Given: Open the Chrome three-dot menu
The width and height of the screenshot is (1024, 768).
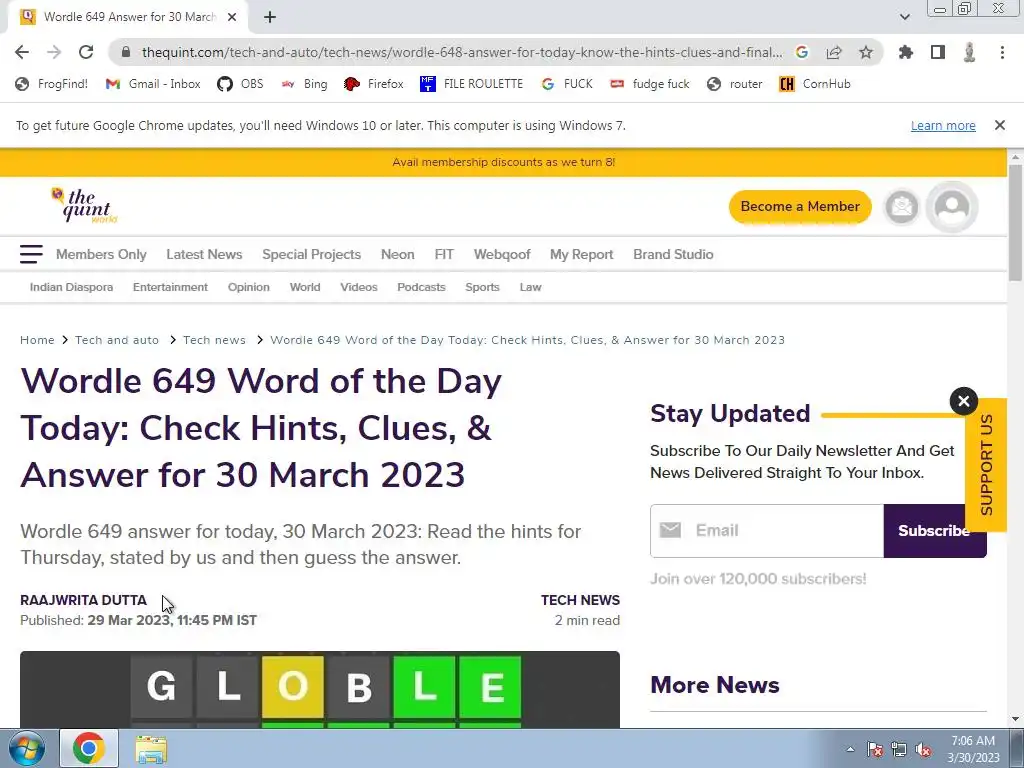Looking at the screenshot, I should 1002,52.
